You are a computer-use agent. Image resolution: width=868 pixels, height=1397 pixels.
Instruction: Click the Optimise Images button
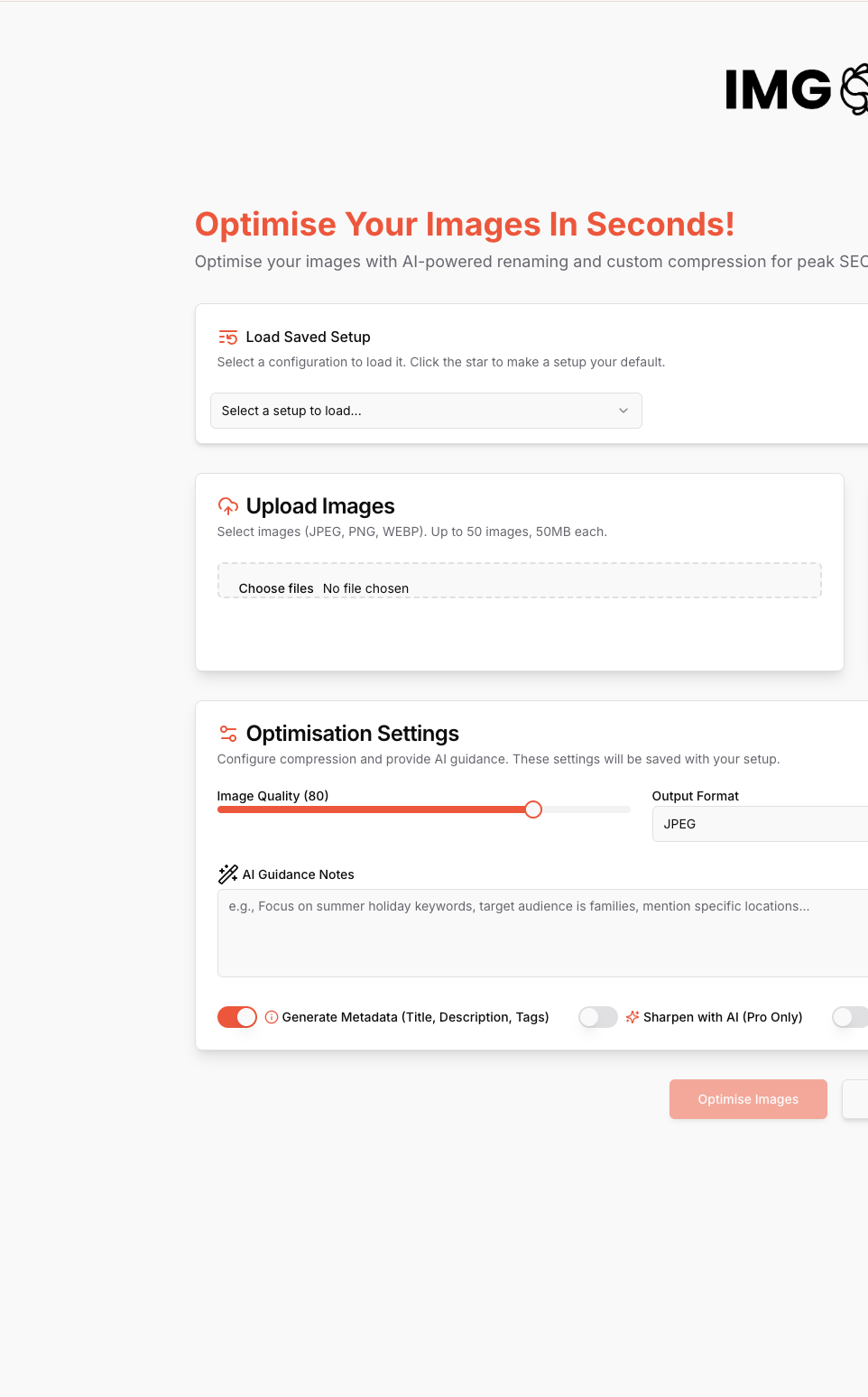point(748,1099)
